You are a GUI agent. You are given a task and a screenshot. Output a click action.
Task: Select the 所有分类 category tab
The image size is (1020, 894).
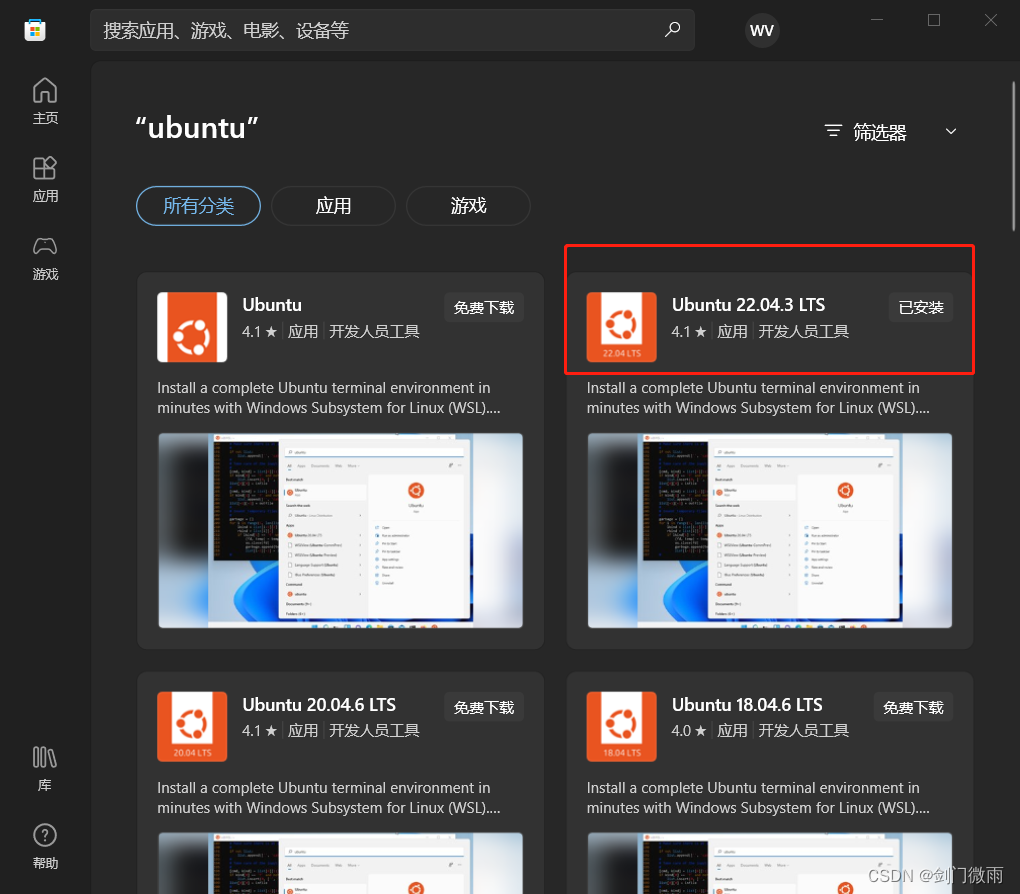pyautogui.click(x=198, y=206)
